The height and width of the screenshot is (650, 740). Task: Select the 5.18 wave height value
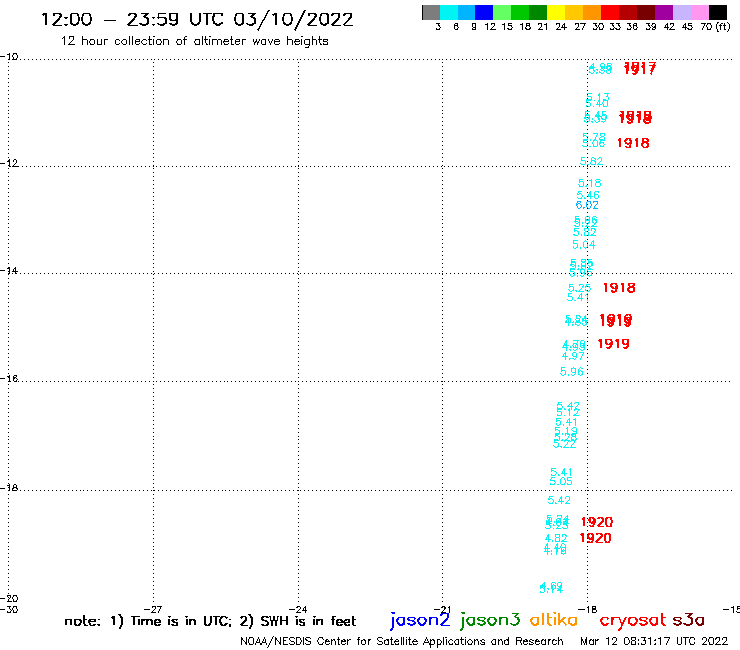click(589, 183)
